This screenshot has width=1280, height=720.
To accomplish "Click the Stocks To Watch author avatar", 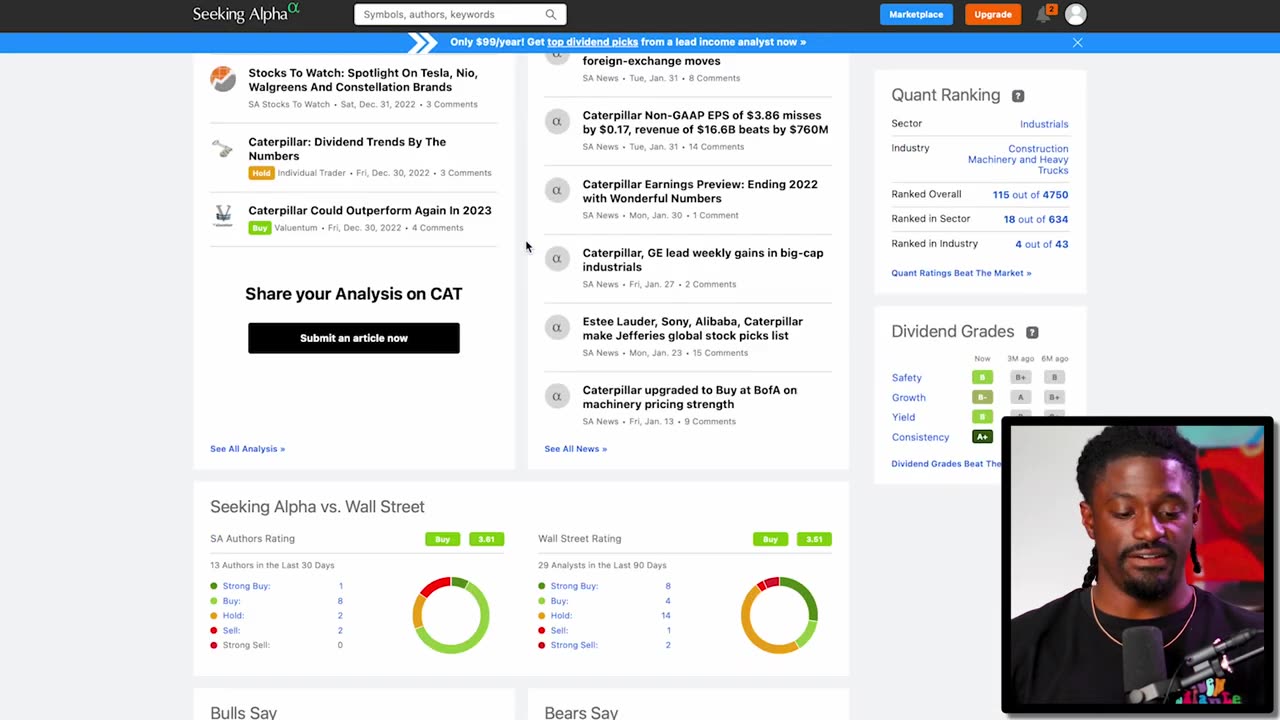I will click(223, 79).
